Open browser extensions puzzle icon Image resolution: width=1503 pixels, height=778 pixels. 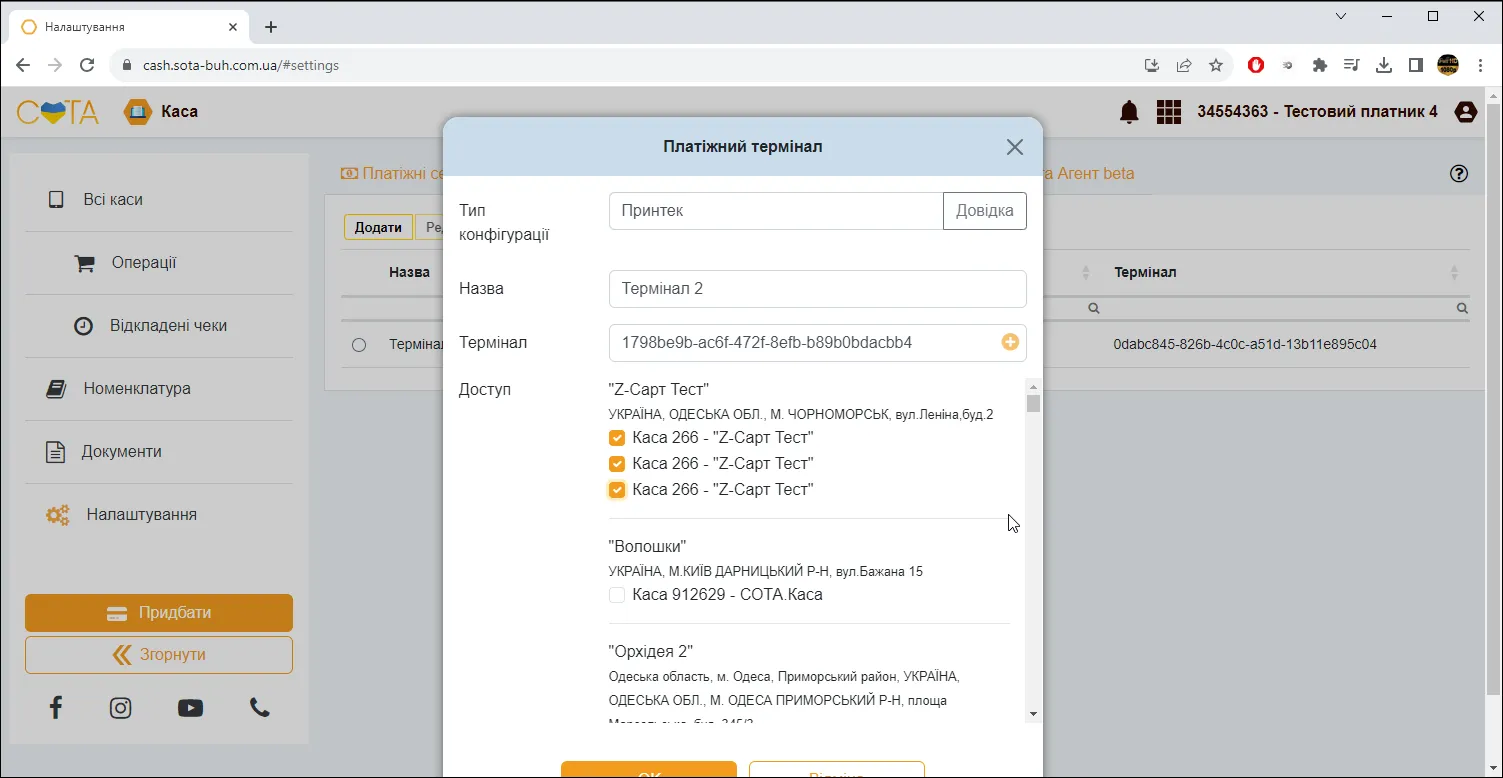point(1320,65)
